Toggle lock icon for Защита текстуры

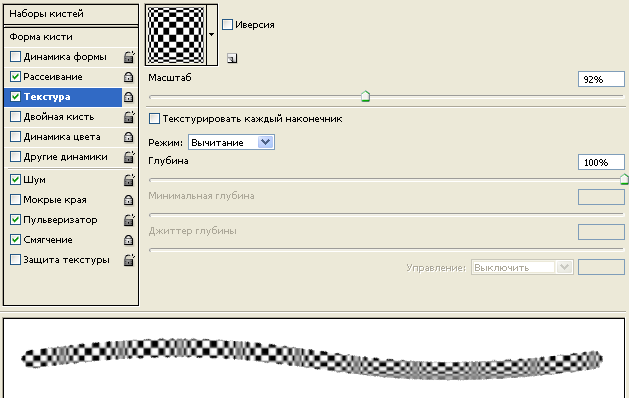[x=129, y=260]
